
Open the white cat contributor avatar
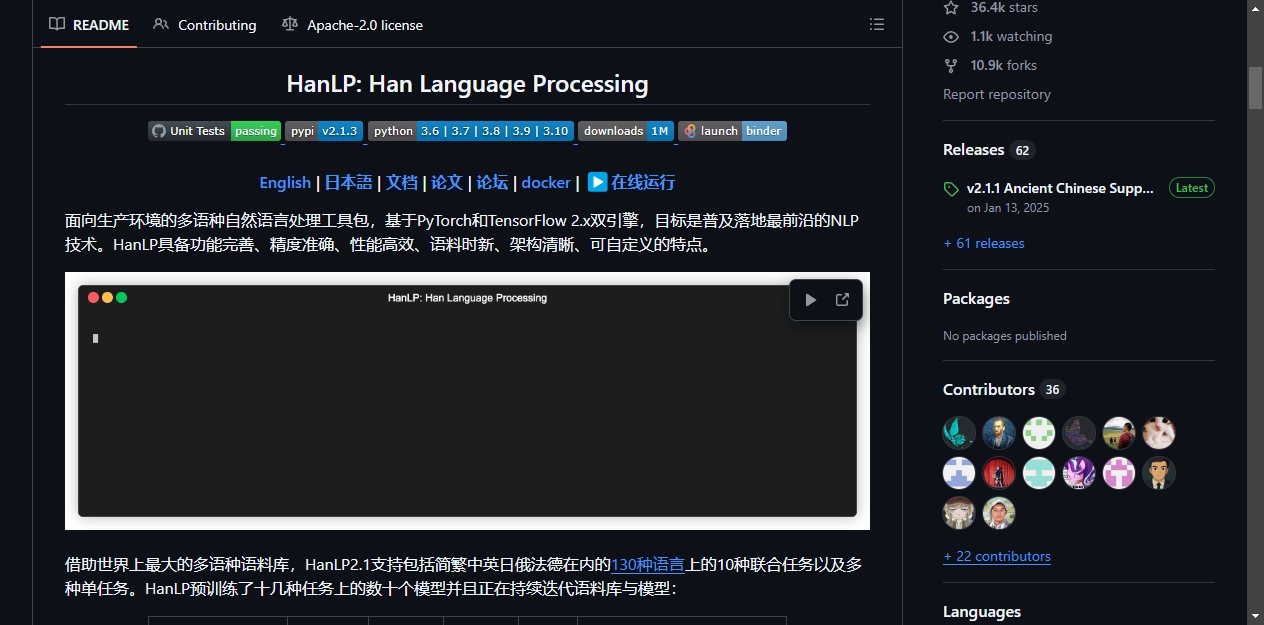point(1159,433)
